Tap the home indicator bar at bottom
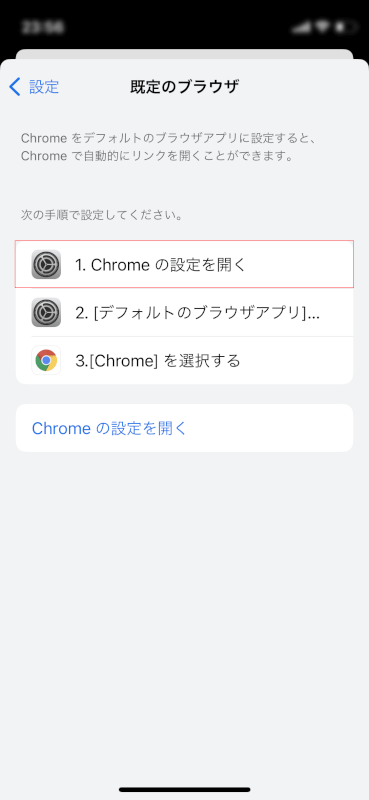369x800 pixels. point(184,789)
